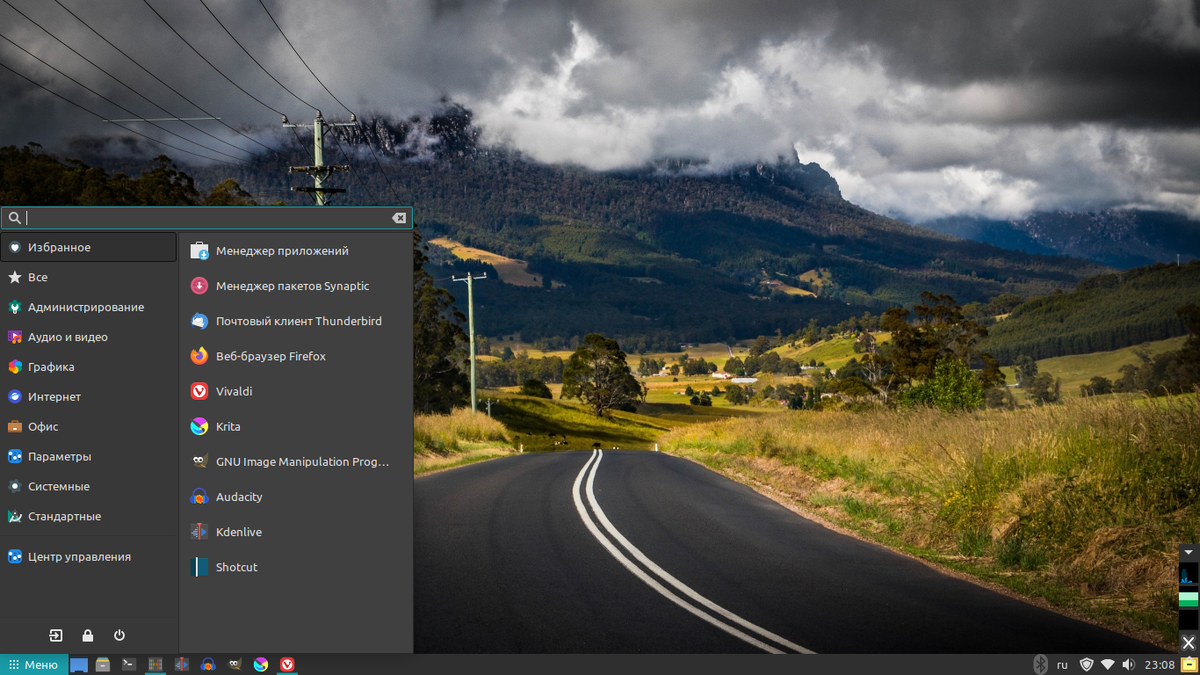Switch to GIMP in the taskbar
1200x675 pixels.
tap(234, 664)
